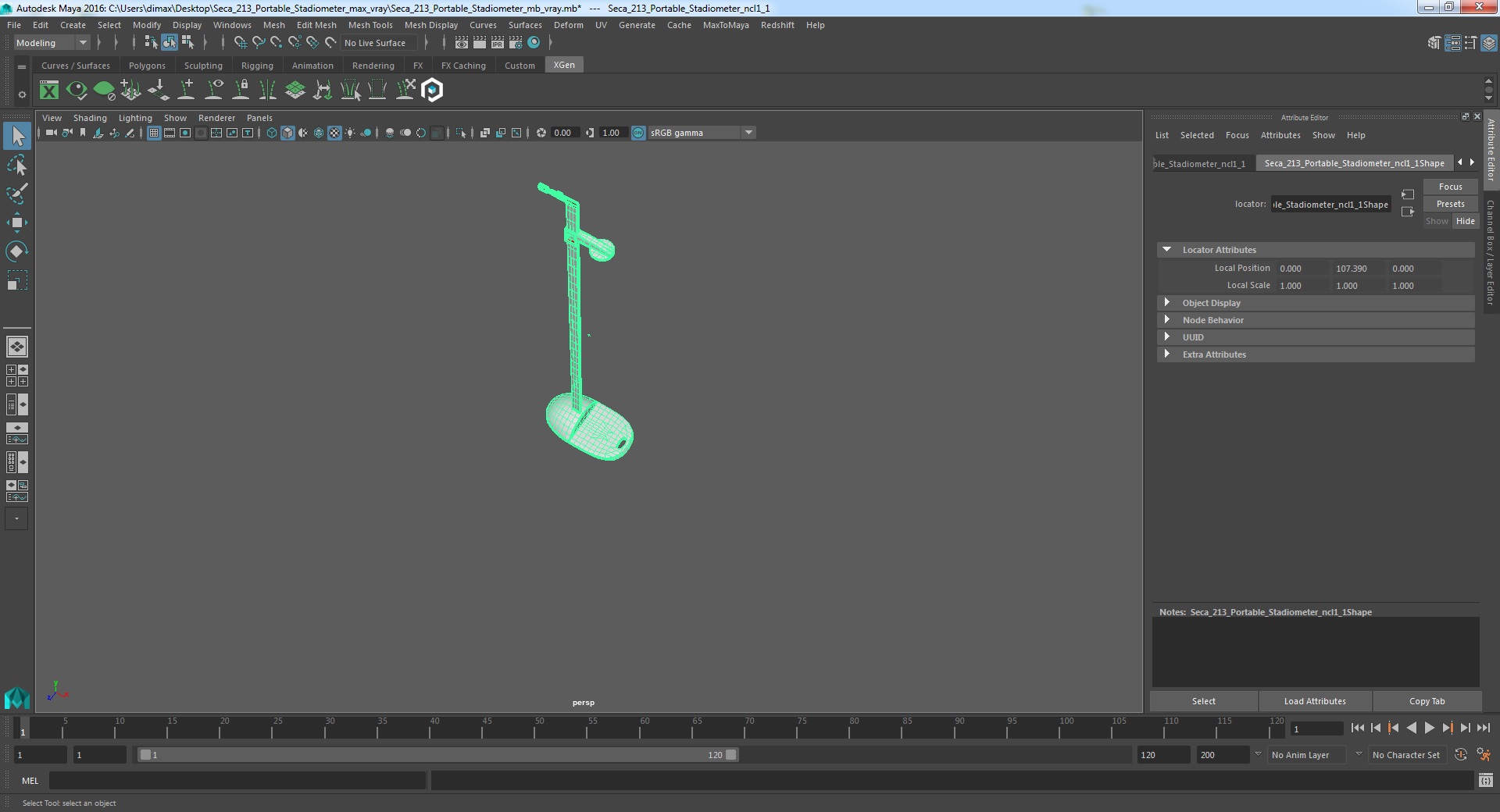Toggle the resolution gate display
The width and height of the screenshot is (1500, 812).
click(185, 133)
